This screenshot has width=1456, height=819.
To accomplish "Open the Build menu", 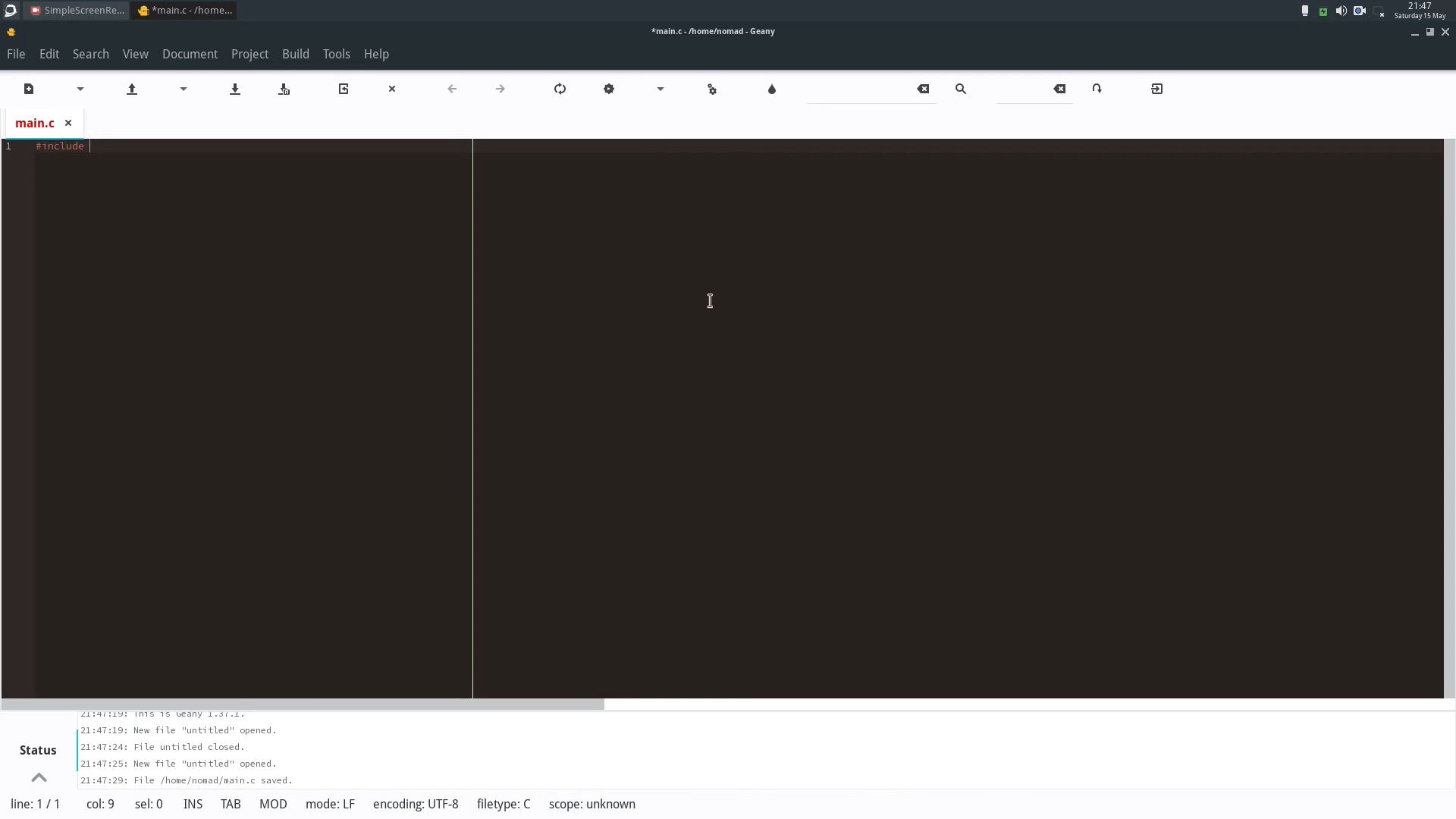I will coord(296,54).
